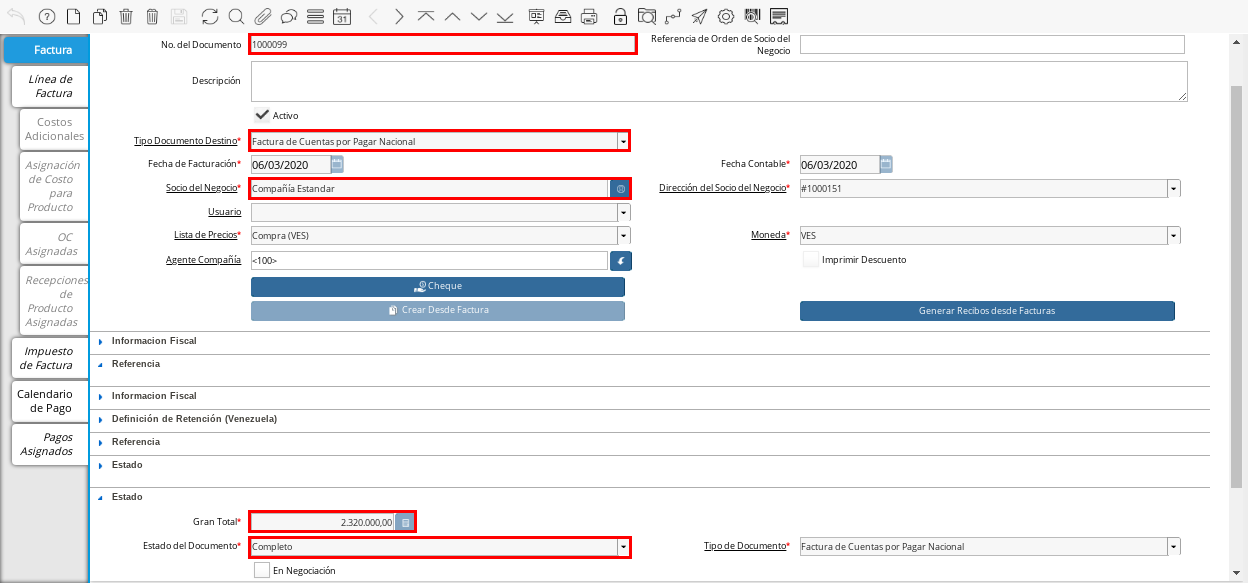Image resolution: width=1248 pixels, height=583 pixels.
Task: Create a new record with blank page icon
Action: pyautogui.click(x=73, y=16)
